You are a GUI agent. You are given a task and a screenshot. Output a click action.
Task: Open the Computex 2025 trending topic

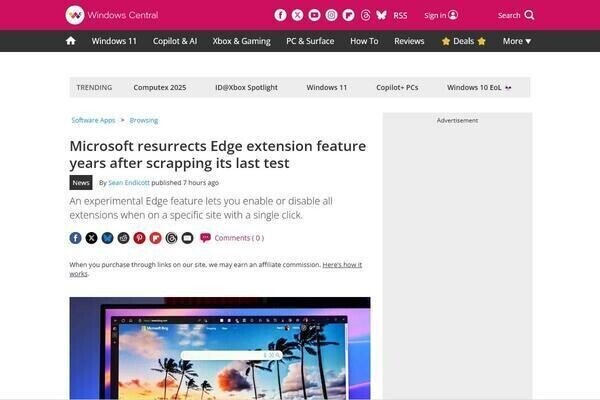[x=160, y=88]
